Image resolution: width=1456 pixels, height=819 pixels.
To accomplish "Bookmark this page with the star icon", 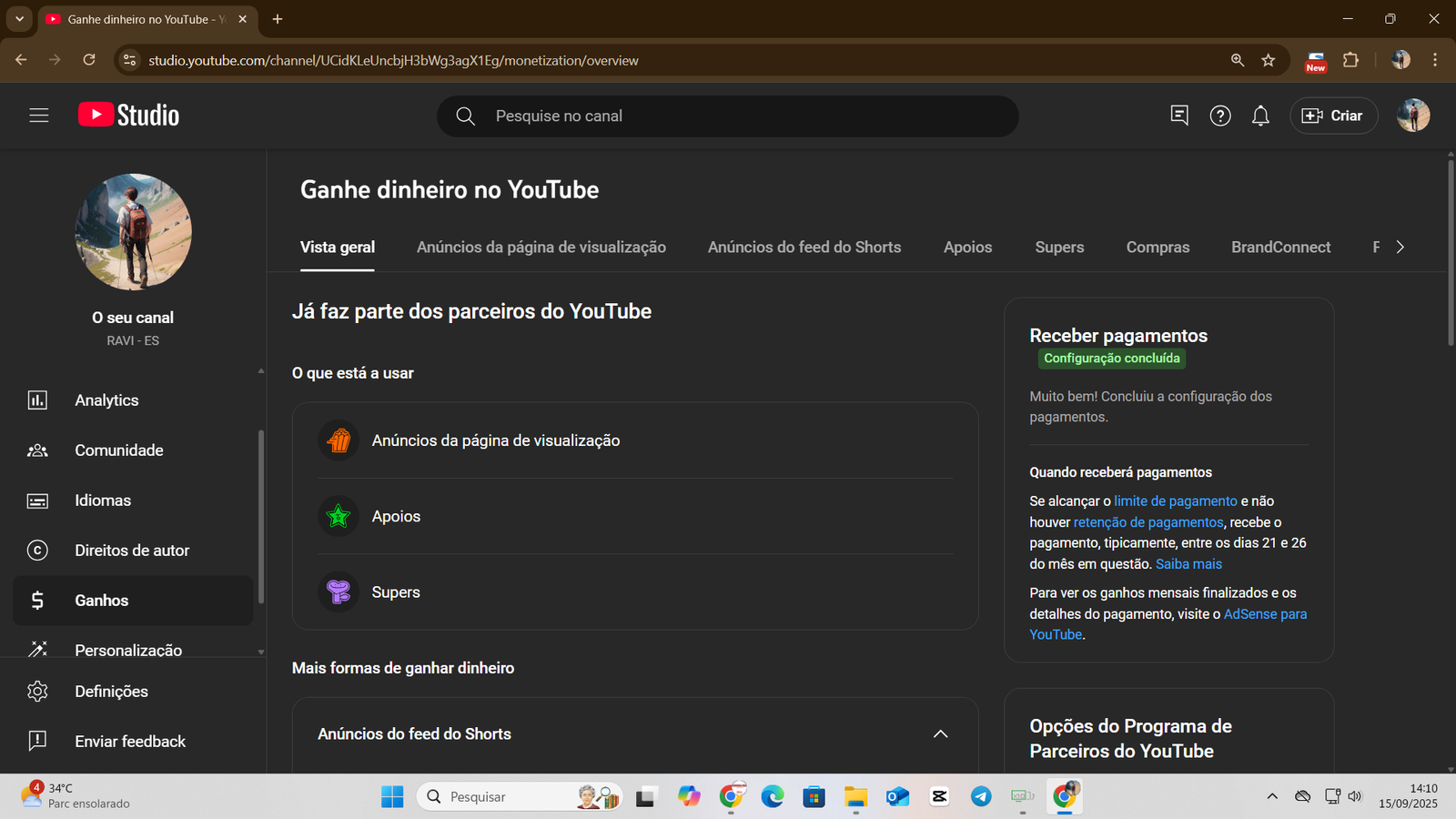I will coord(1269,60).
